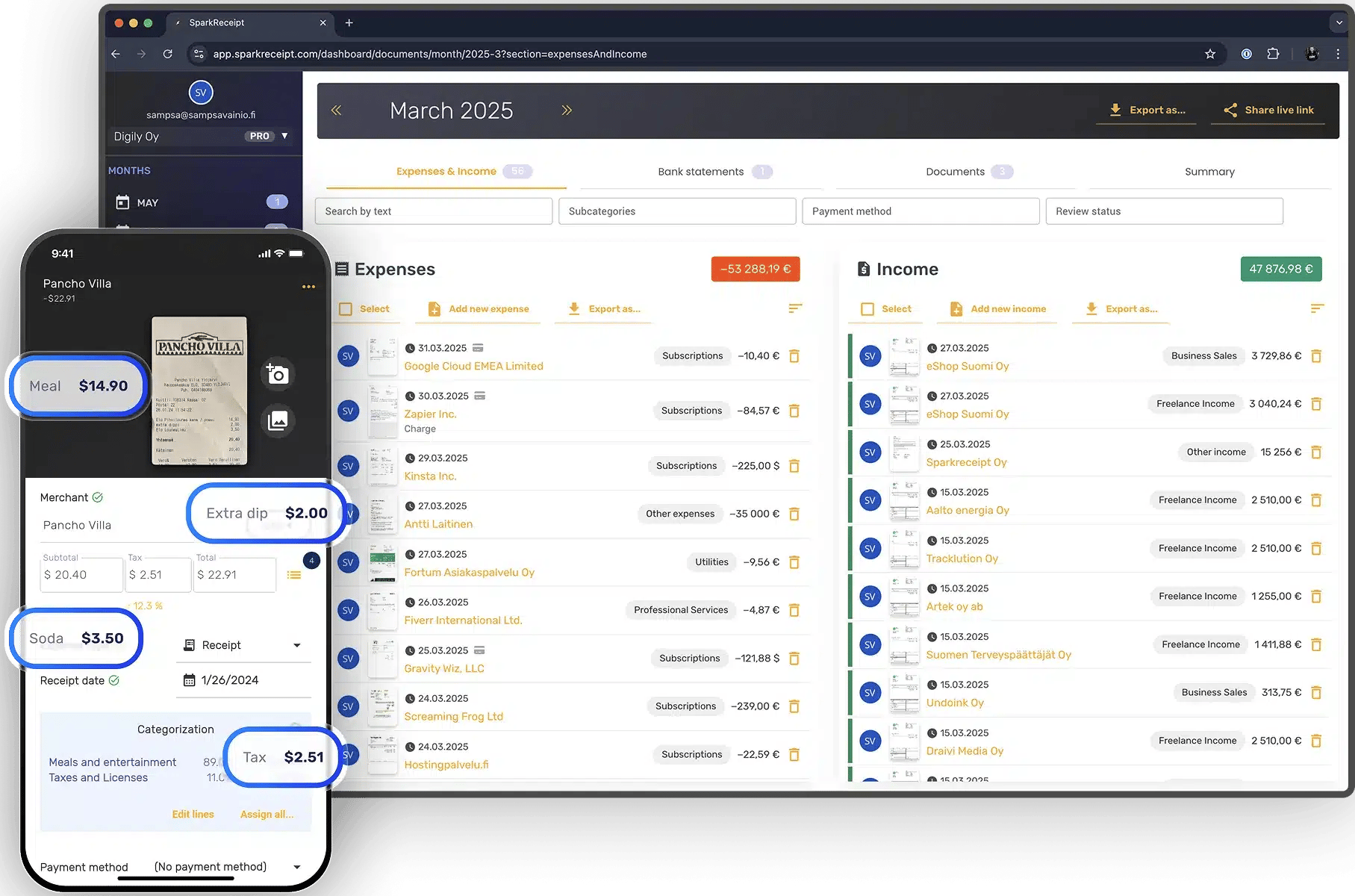Delete the Sparkreceipt Oy income entry
The width and height of the screenshot is (1355, 896).
[x=1316, y=452]
